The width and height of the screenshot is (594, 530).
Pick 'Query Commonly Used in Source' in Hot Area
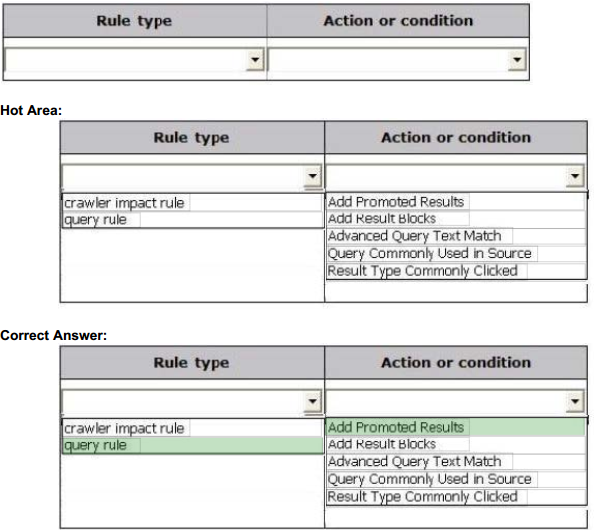pos(456,253)
